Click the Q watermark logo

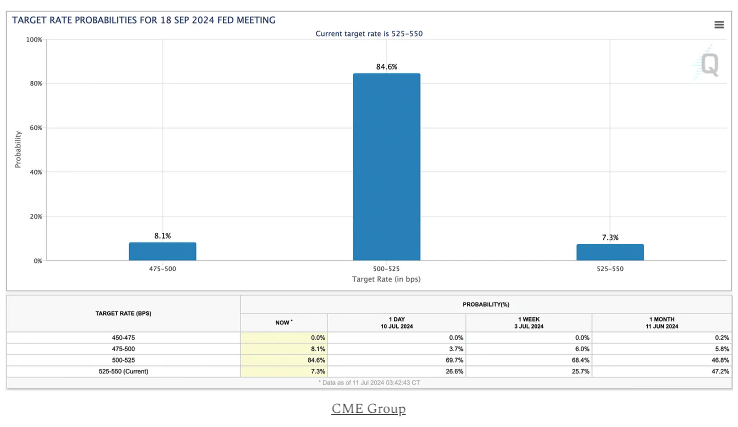click(708, 65)
